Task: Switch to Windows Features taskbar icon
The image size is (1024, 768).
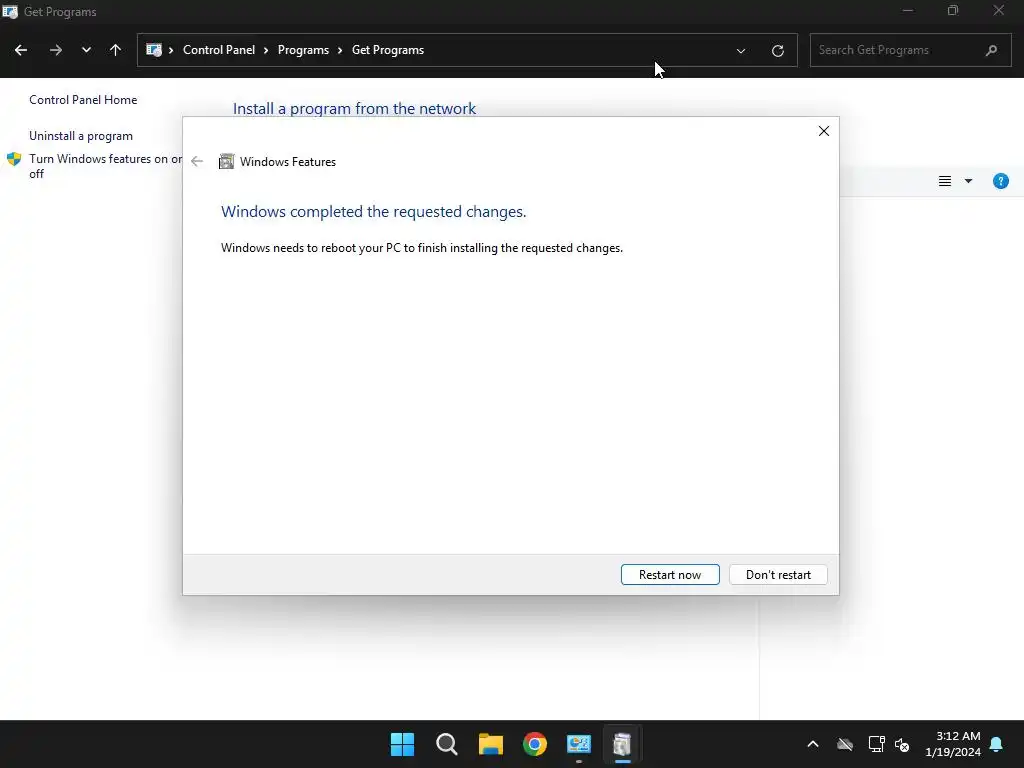Action: (x=622, y=744)
